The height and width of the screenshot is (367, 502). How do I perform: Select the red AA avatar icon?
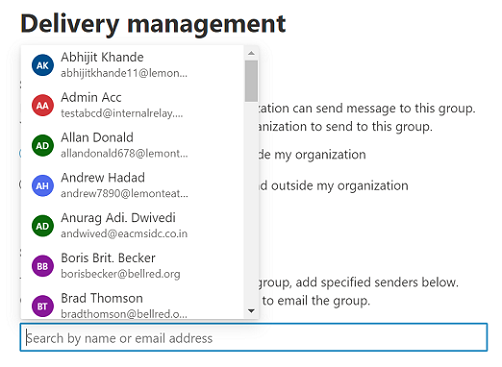[43, 106]
